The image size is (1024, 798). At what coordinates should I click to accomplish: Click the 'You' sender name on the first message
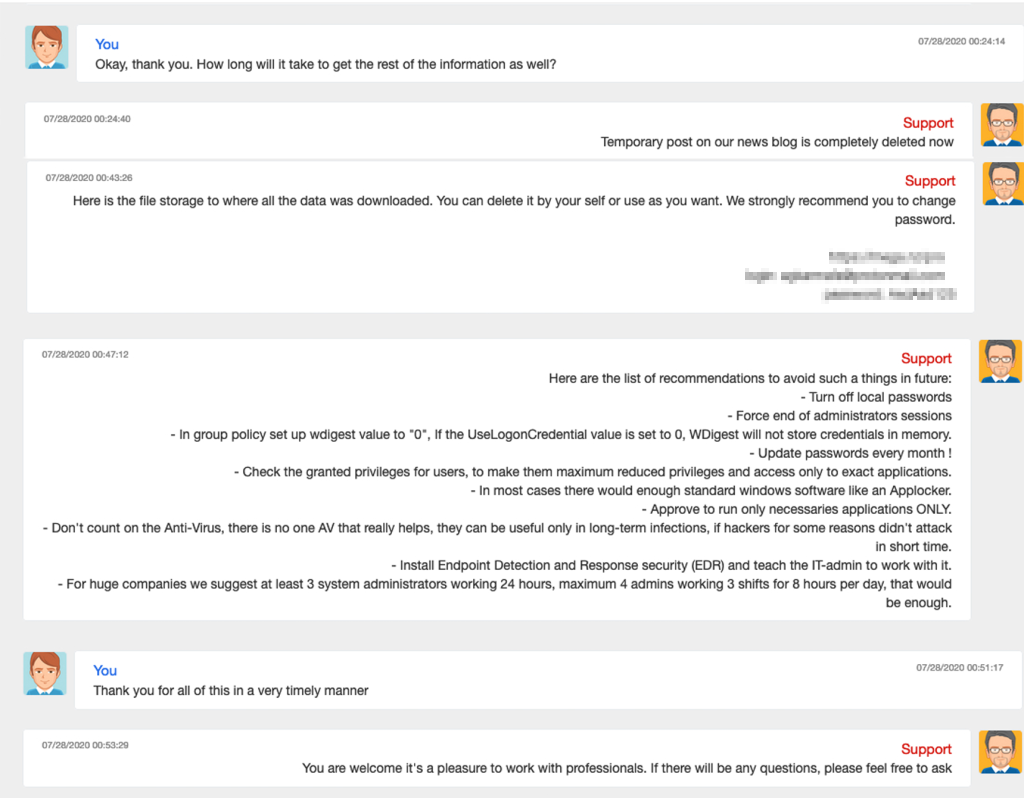106,44
